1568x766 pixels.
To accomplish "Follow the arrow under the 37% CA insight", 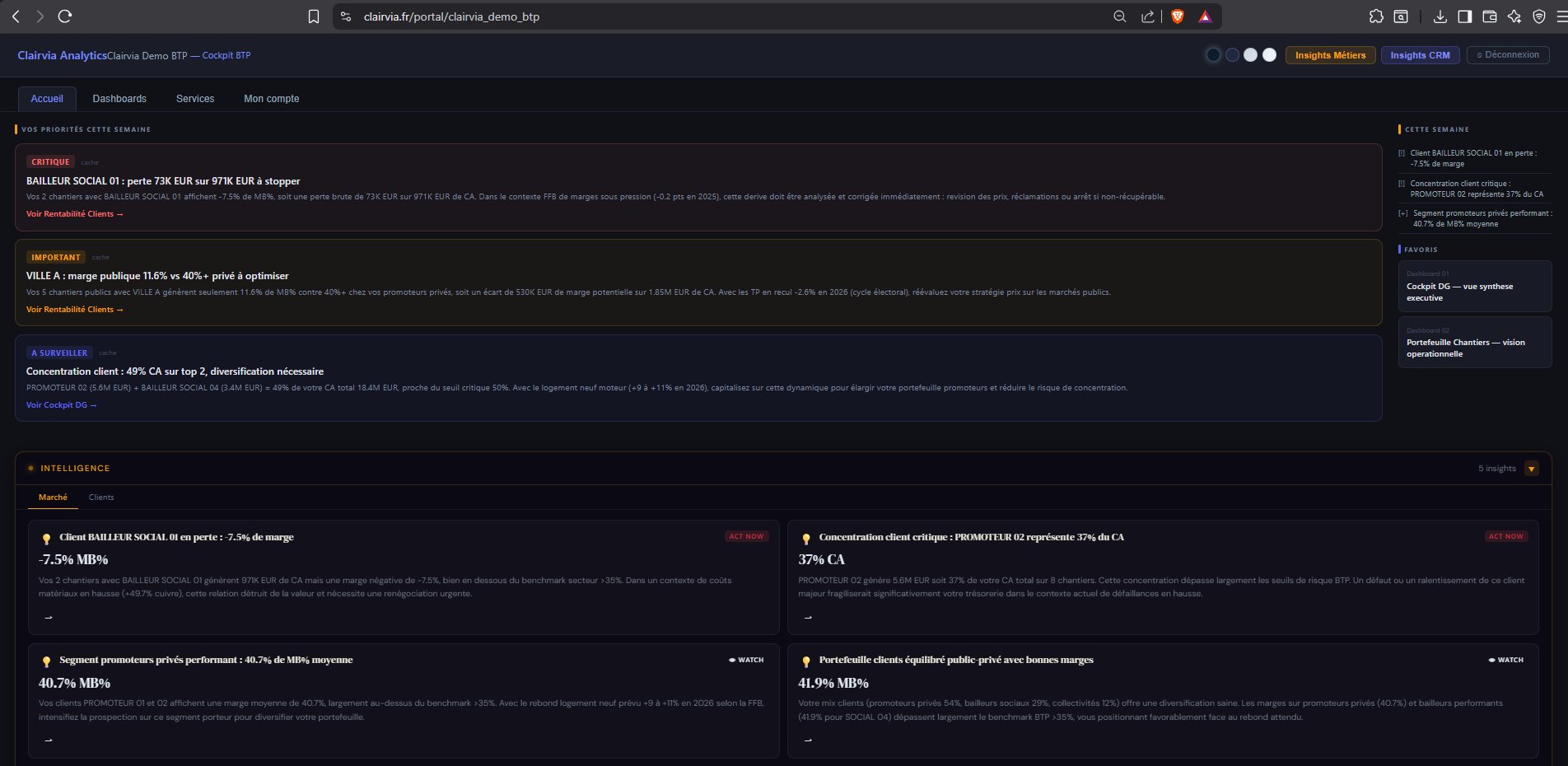I will [808, 617].
